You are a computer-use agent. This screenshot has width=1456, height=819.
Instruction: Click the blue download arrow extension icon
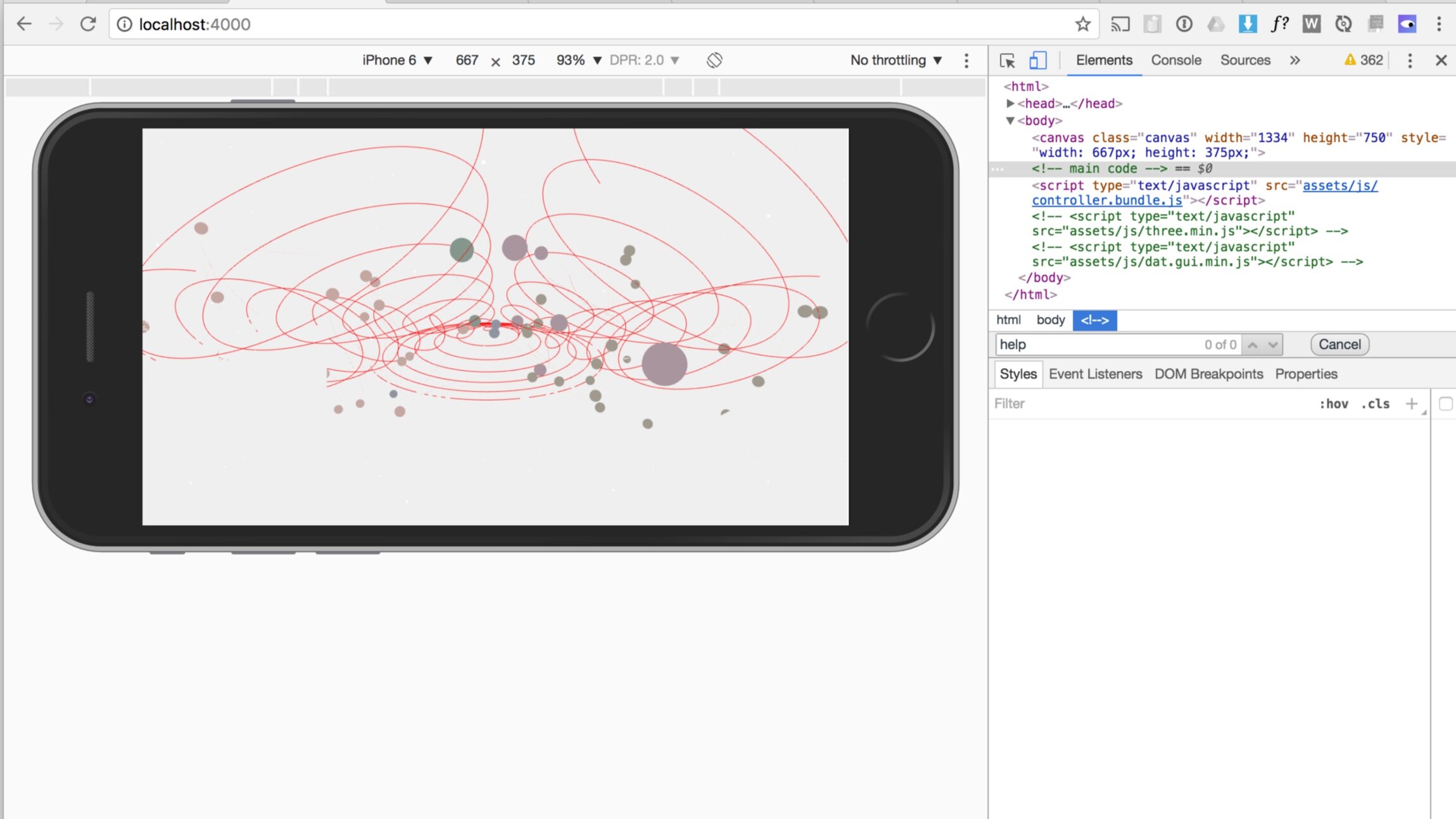[x=1248, y=24]
